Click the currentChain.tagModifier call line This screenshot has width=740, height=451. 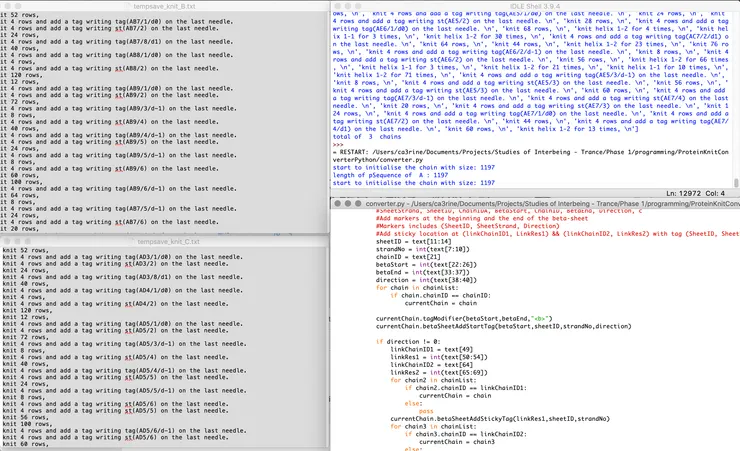coord(464,318)
